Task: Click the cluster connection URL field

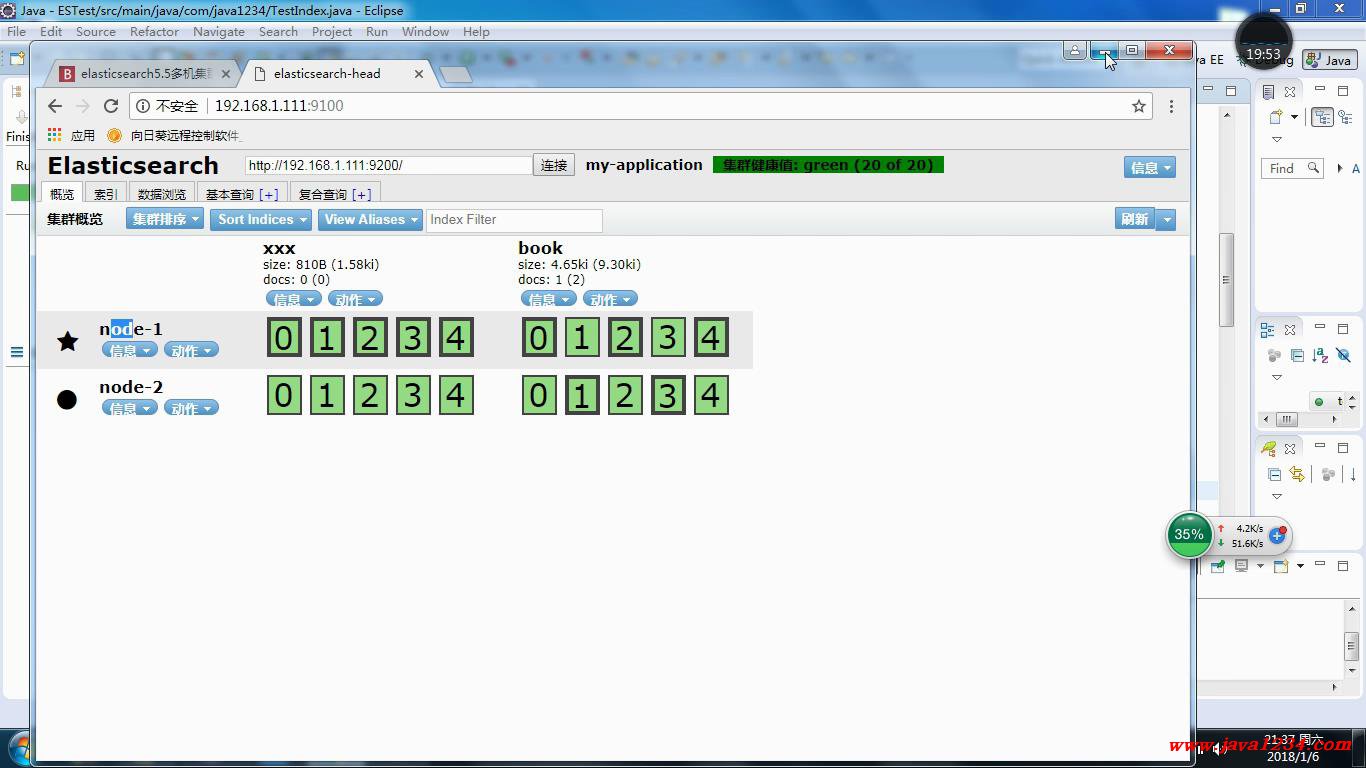Action: coord(389,165)
